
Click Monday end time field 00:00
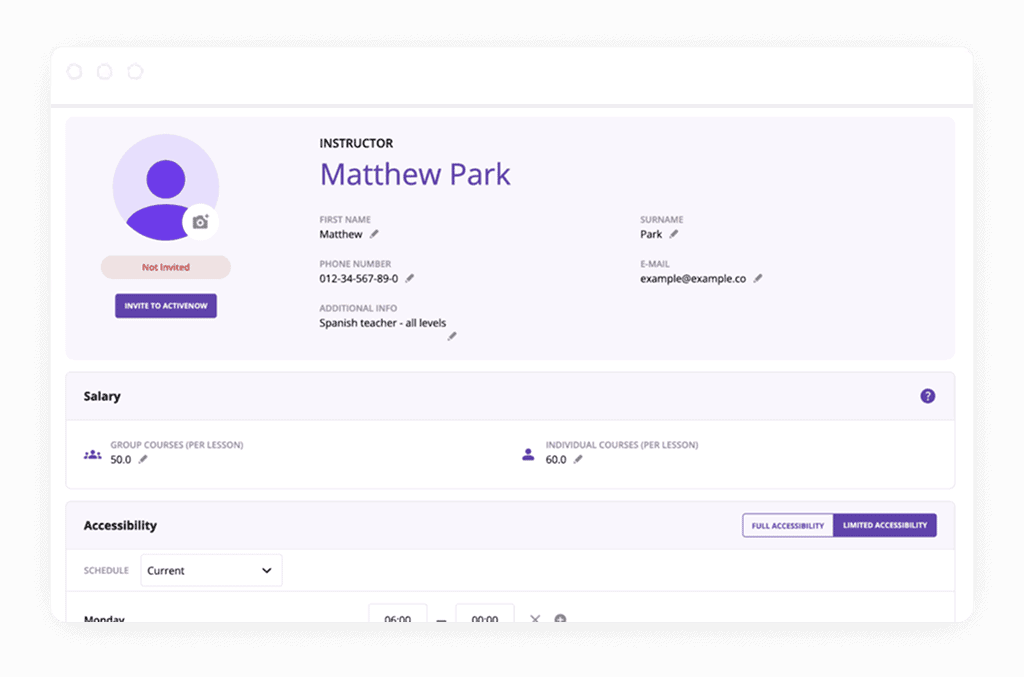click(x=485, y=617)
